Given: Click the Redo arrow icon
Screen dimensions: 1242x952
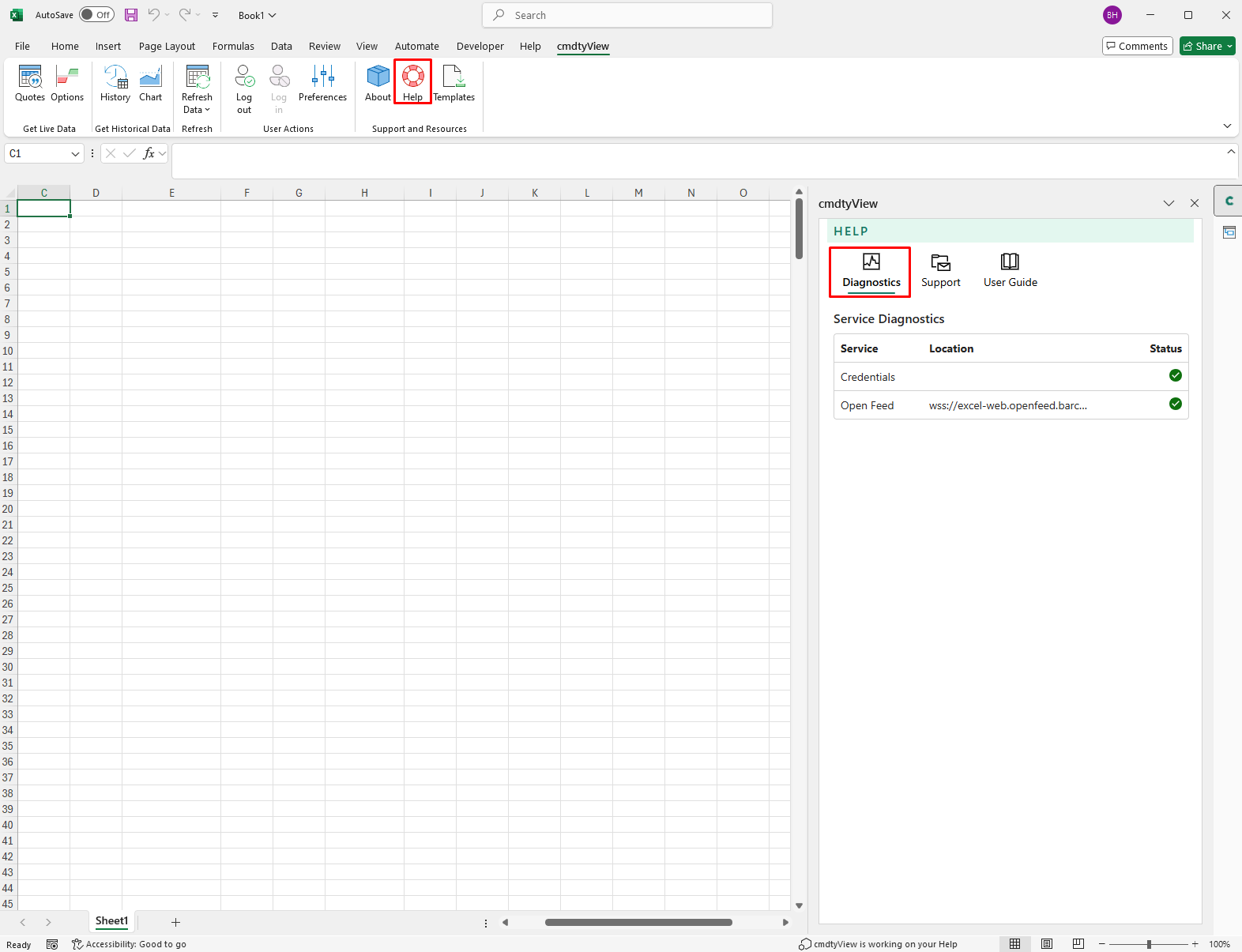Looking at the screenshot, I should (185, 15).
